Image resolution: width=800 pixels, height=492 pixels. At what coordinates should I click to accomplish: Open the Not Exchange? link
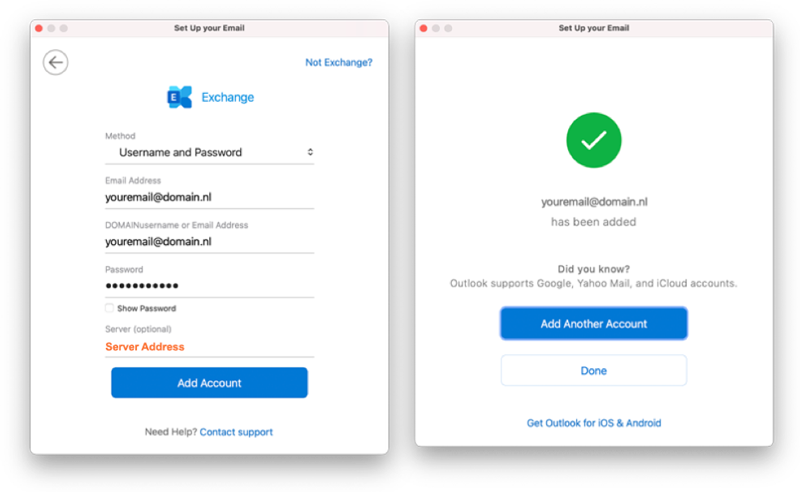point(339,62)
